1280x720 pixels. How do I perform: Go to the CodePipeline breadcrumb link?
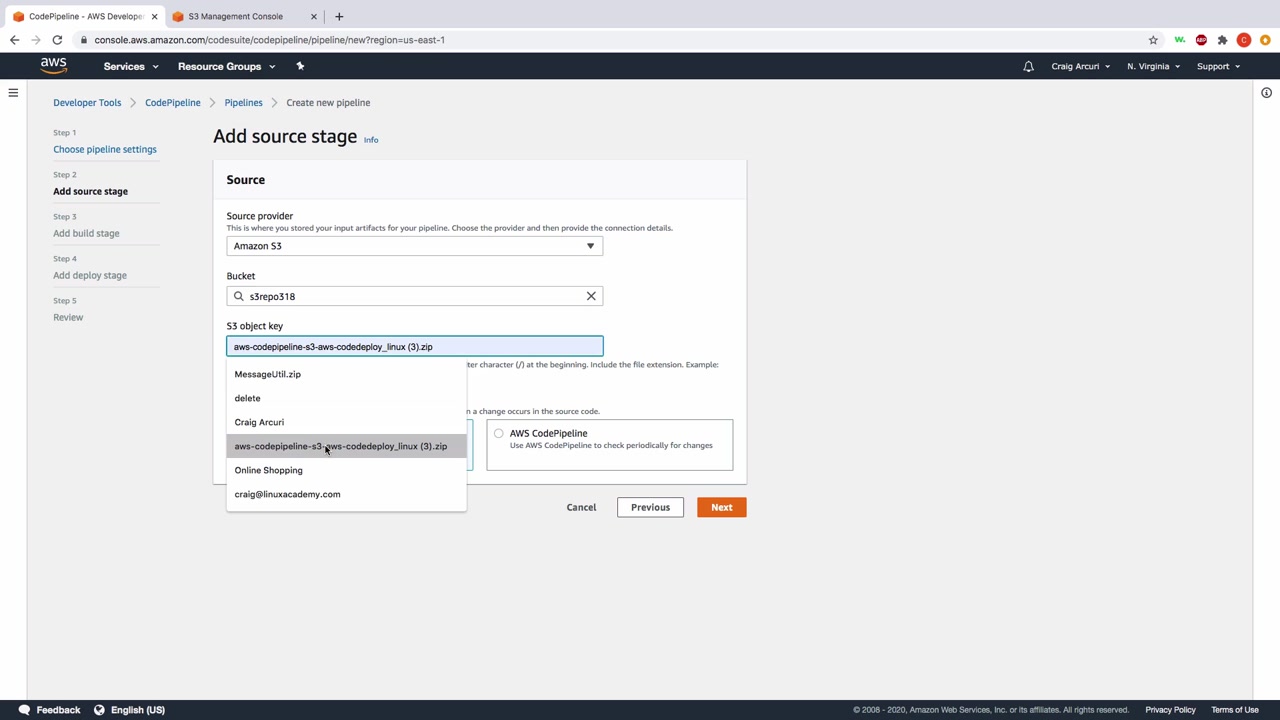pos(172,103)
